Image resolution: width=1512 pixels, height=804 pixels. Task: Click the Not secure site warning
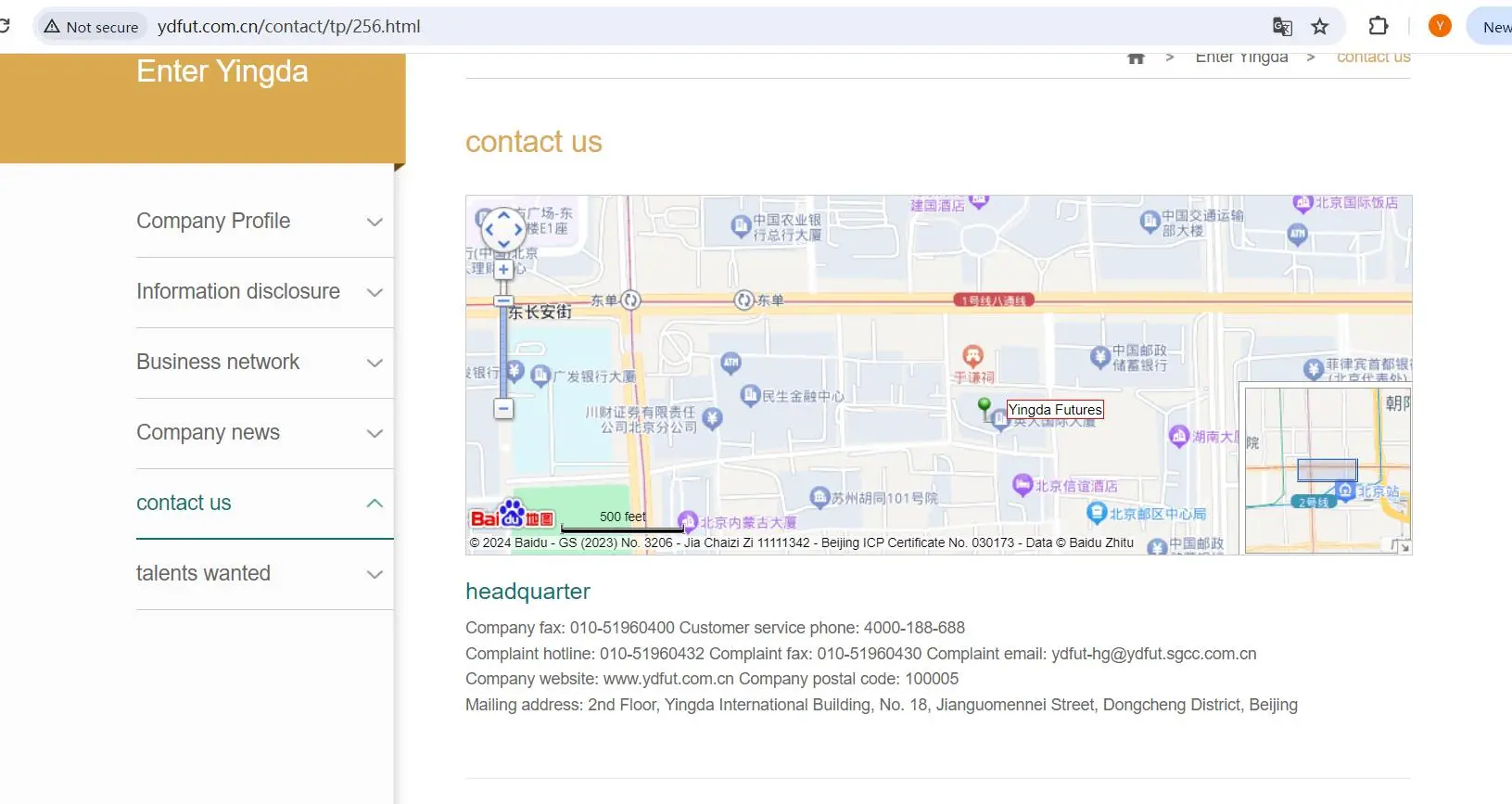click(x=91, y=27)
